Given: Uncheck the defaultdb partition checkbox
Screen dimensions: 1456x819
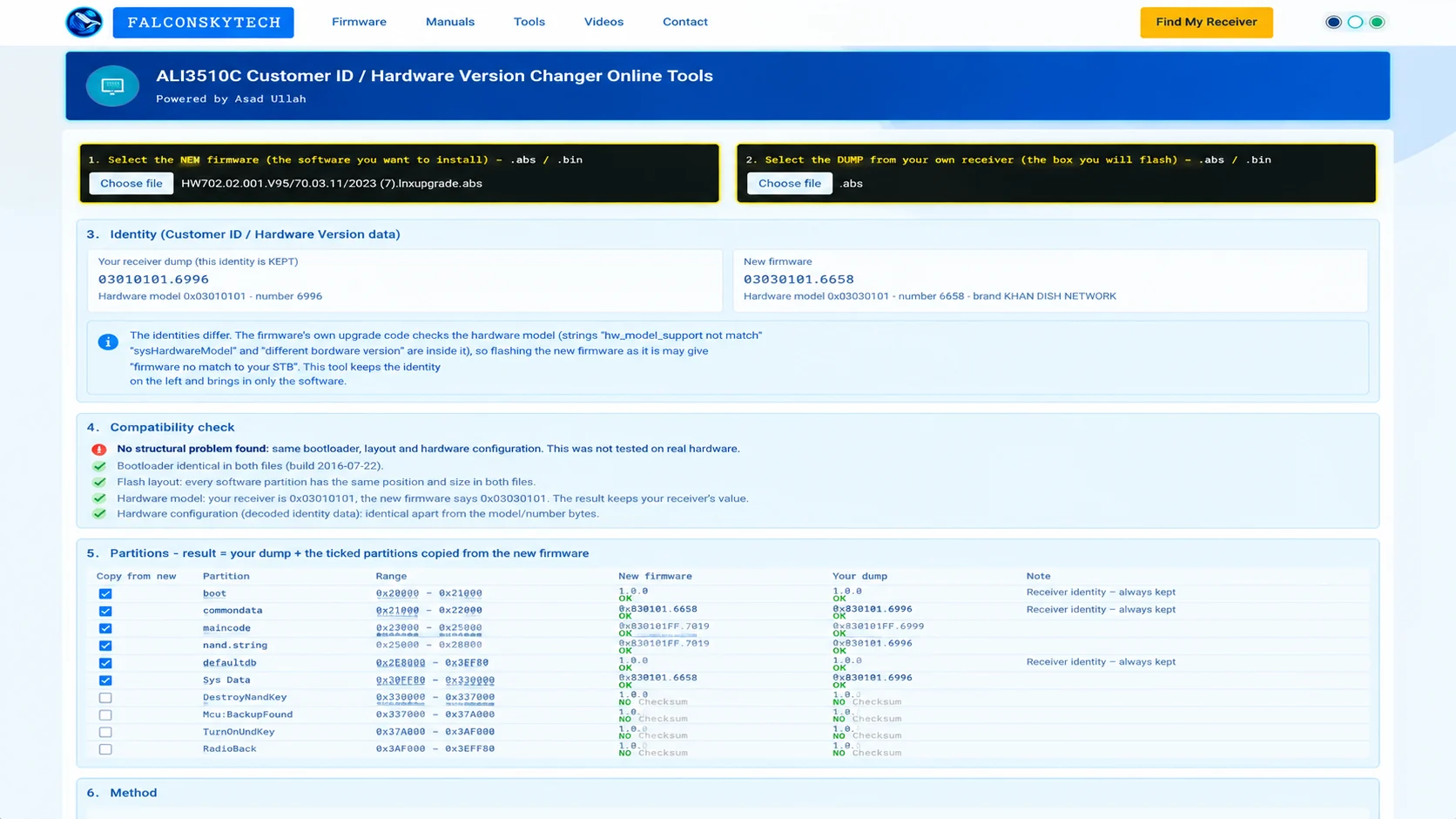Looking at the screenshot, I should pos(105,663).
